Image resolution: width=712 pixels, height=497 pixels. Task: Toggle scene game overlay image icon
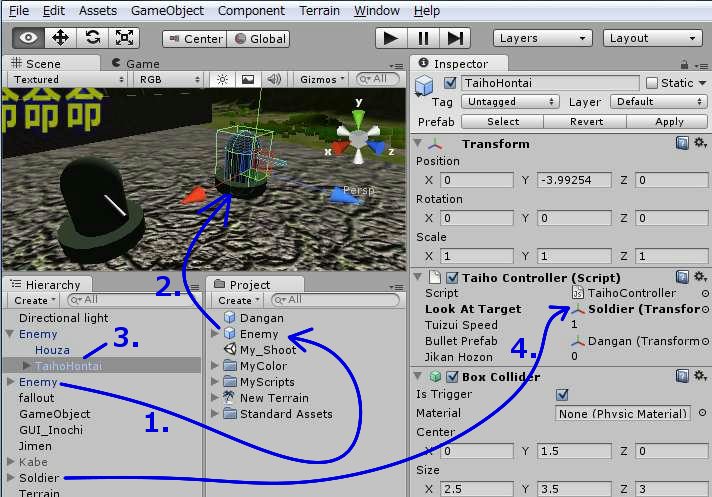[248, 79]
